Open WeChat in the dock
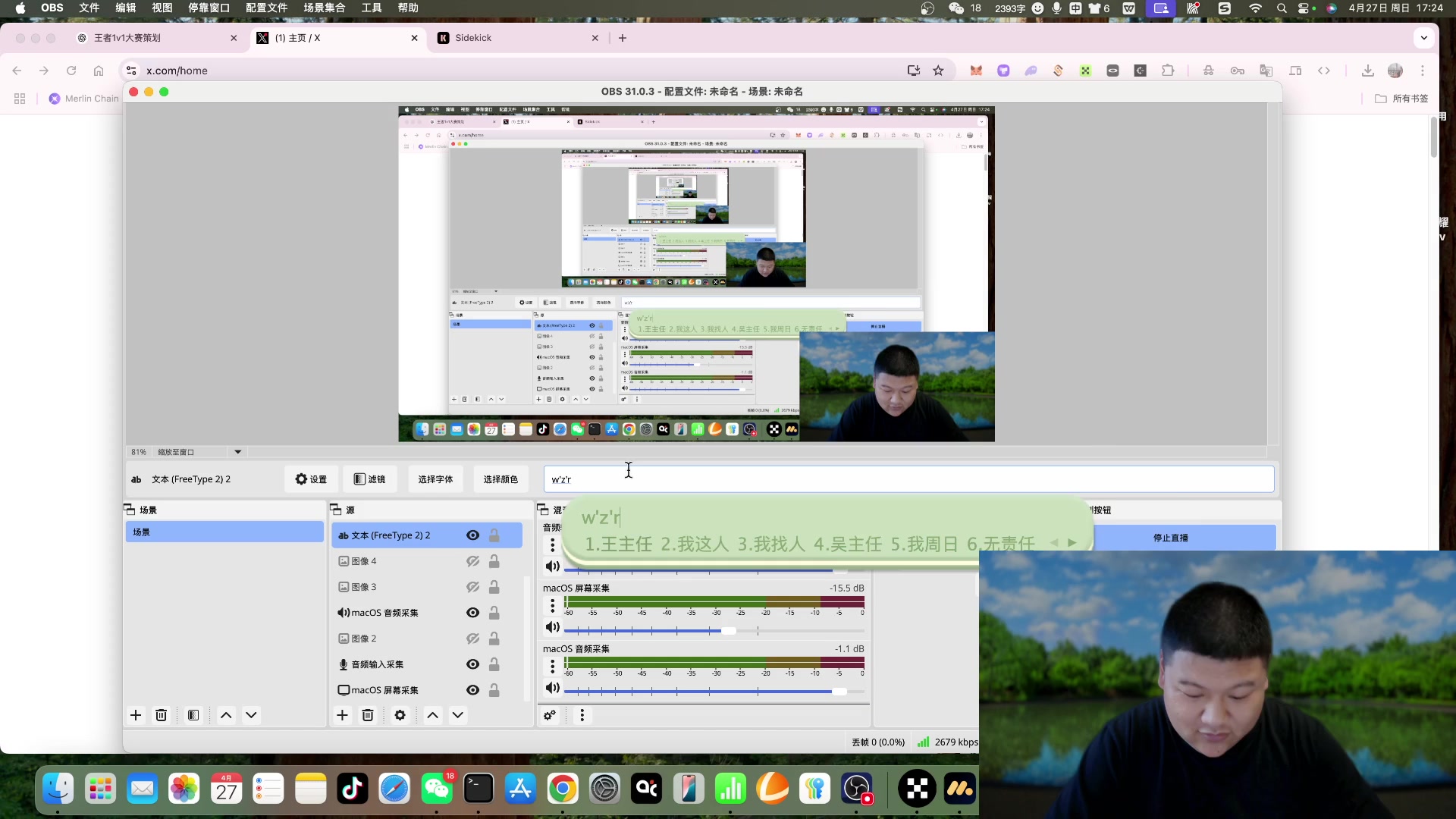The image size is (1456, 819). 437,789
